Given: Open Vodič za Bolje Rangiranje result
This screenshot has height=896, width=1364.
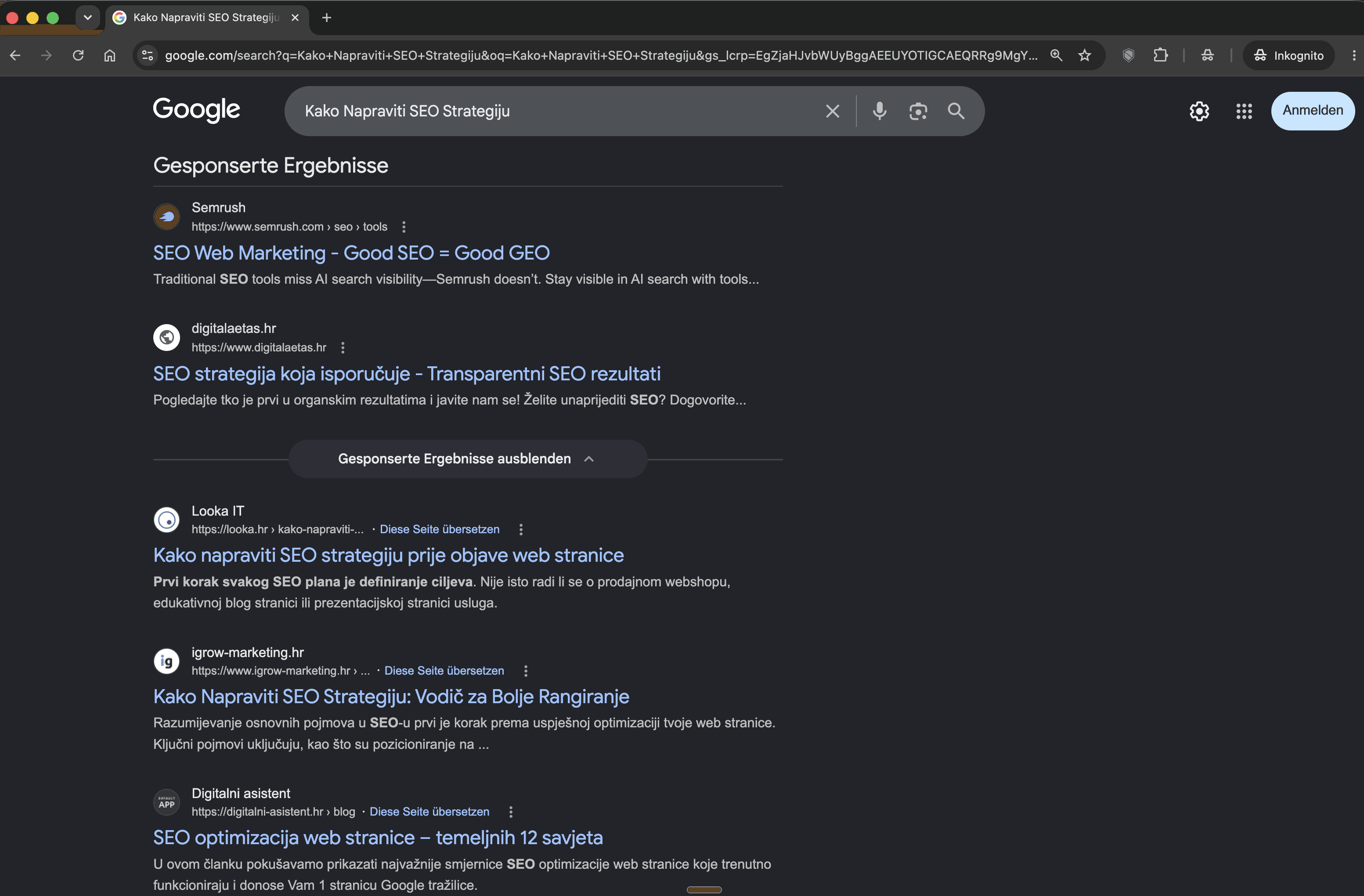Looking at the screenshot, I should click(x=391, y=697).
